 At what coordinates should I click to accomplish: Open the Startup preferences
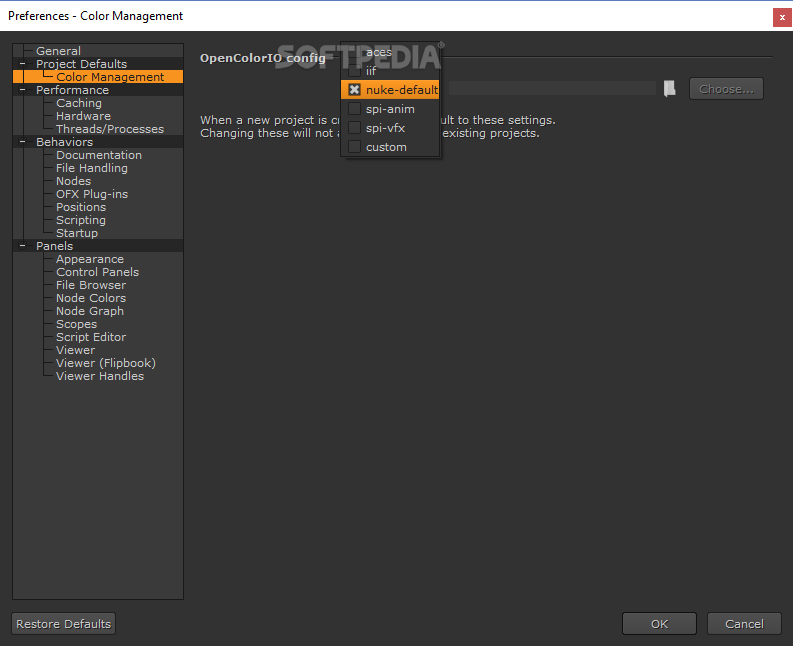[77, 233]
